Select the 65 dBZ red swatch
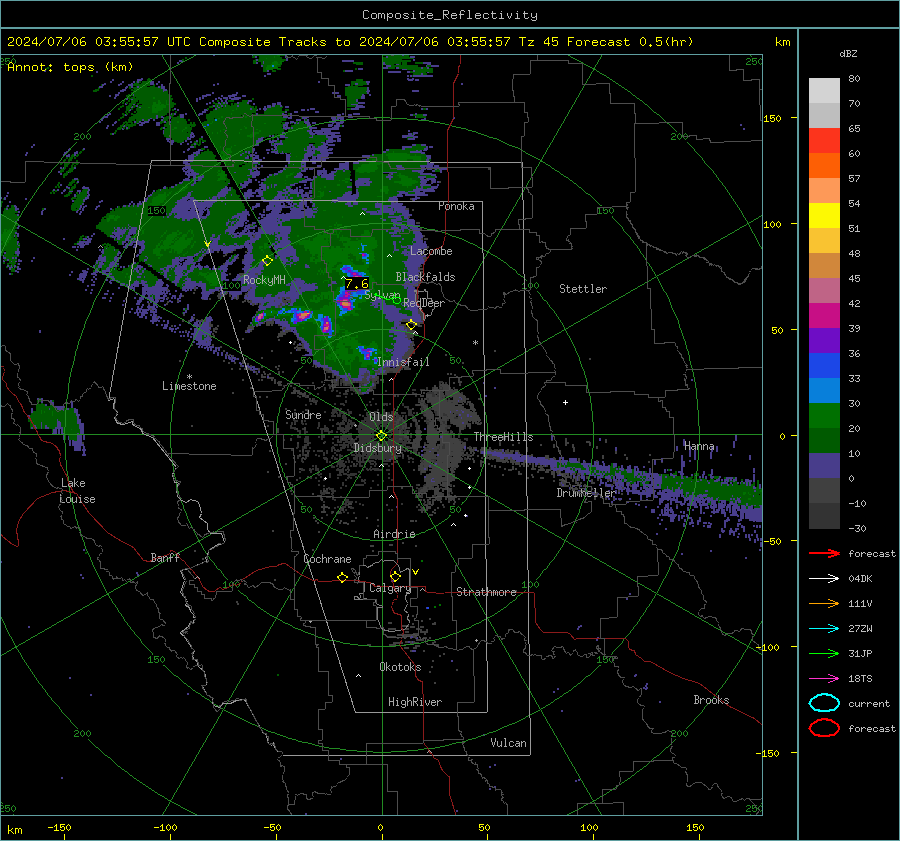 [824, 141]
